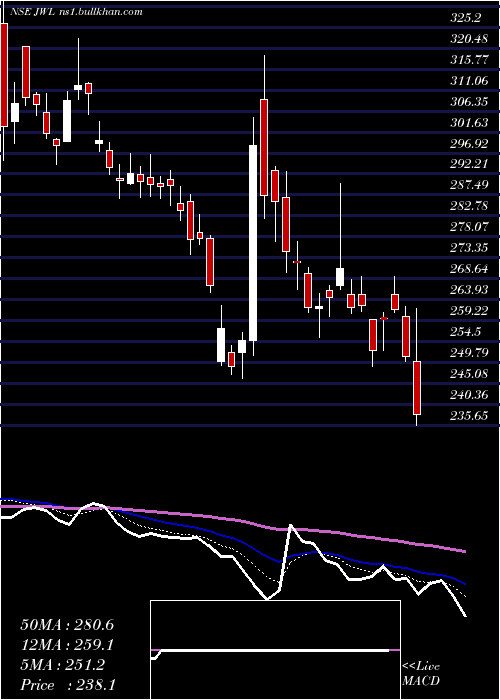
Task: Click the 50MA : 280.6 readout
Action: click(67, 625)
